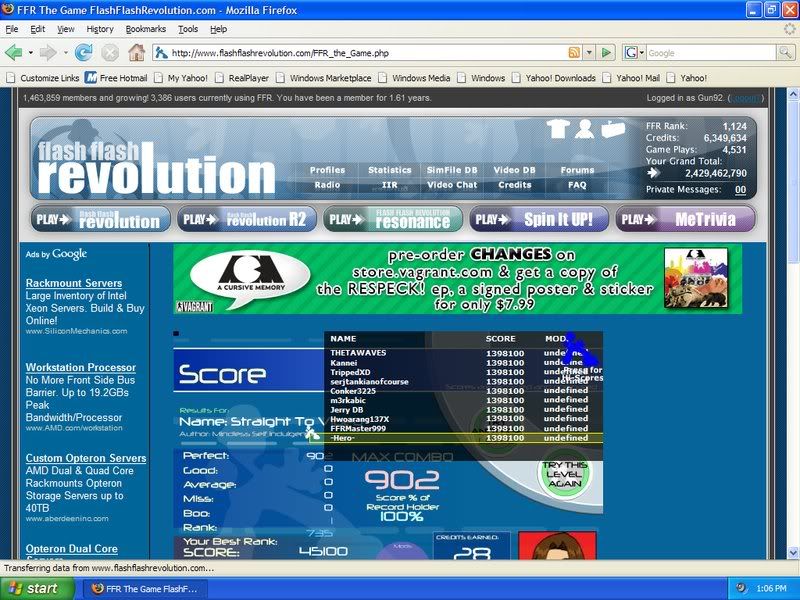The width and height of the screenshot is (800, 600).
Task: Go to the Home page icon
Action: 136,52
